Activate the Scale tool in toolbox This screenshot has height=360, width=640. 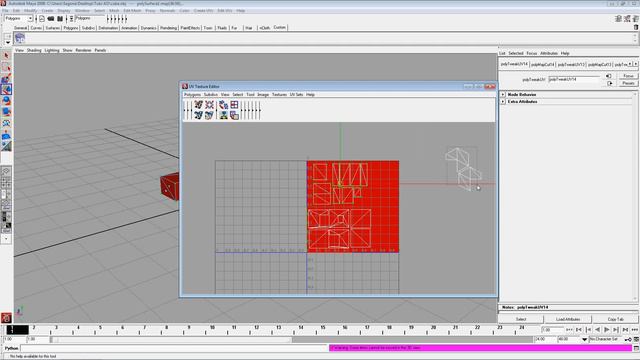tap(6, 112)
